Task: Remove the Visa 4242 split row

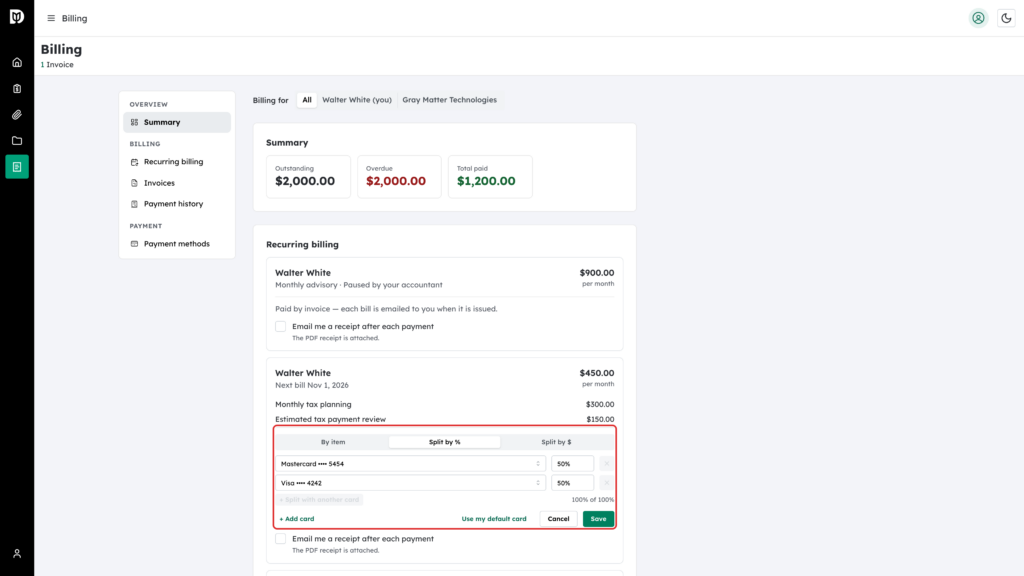Action: click(606, 483)
